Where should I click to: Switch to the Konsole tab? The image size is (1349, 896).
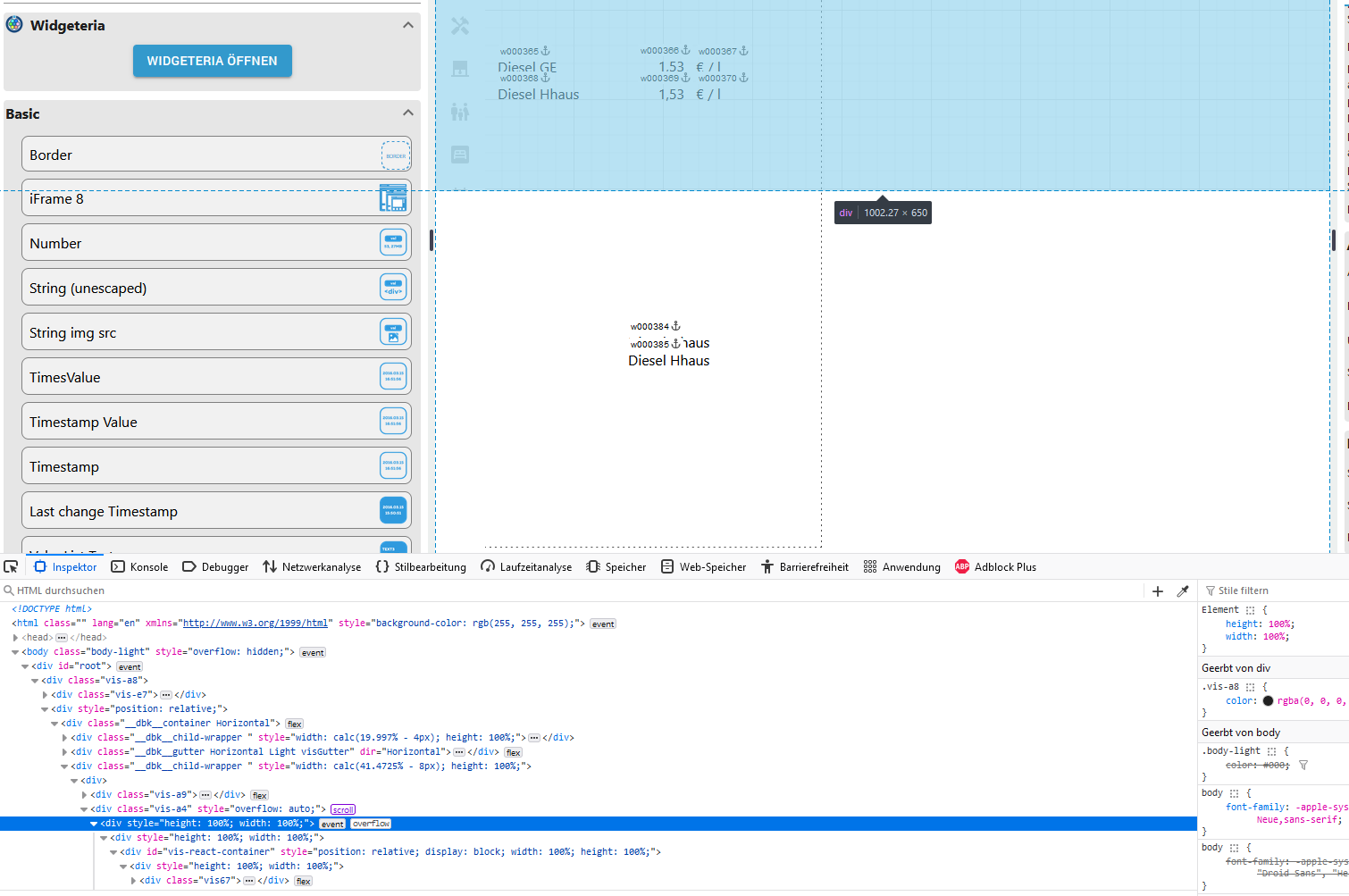140,567
